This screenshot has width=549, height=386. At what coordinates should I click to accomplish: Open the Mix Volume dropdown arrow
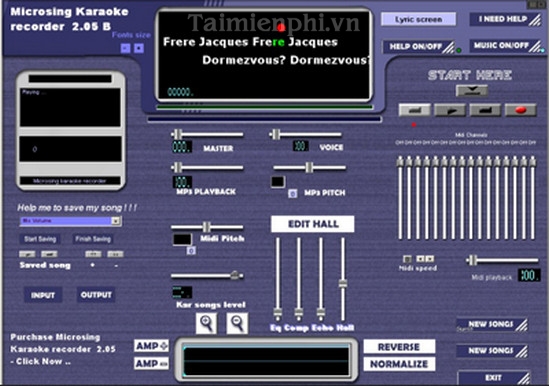coord(116,221)
